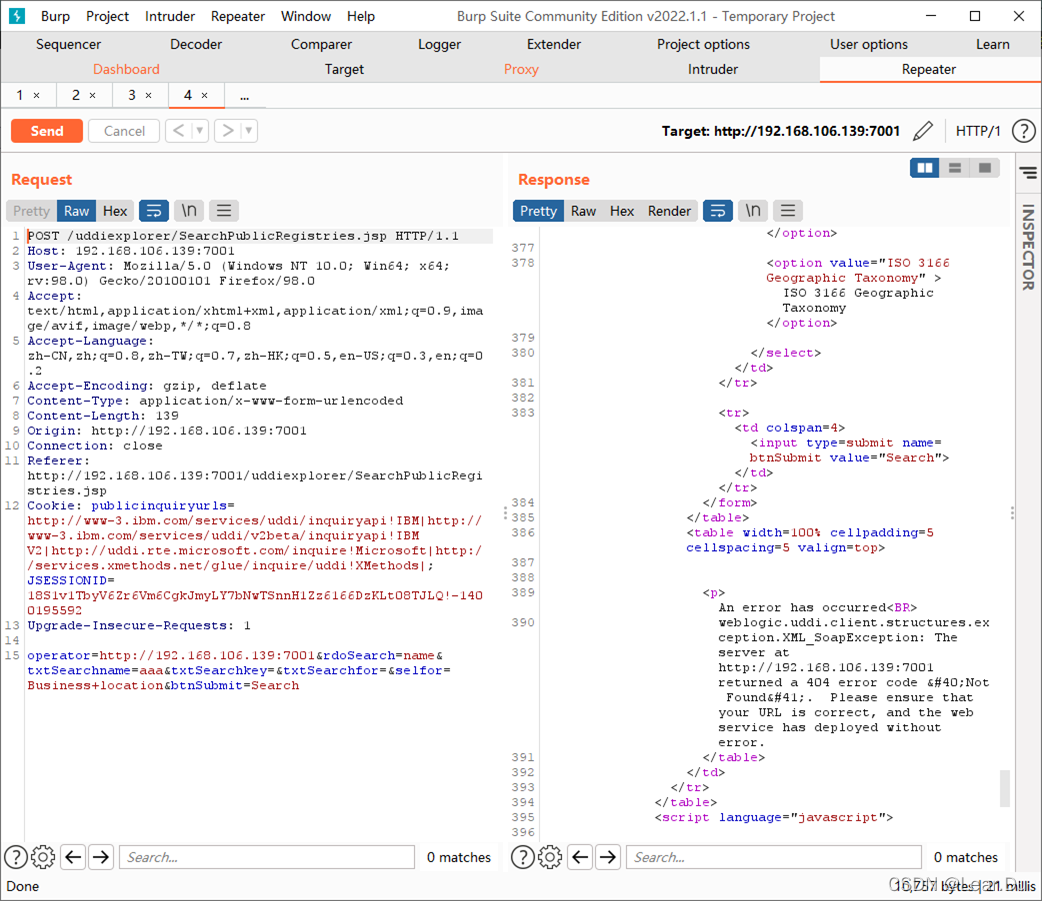This screenshot has width=1042, height=901.
Task: Select Raw view in Response panel
Action: [583, 211]
